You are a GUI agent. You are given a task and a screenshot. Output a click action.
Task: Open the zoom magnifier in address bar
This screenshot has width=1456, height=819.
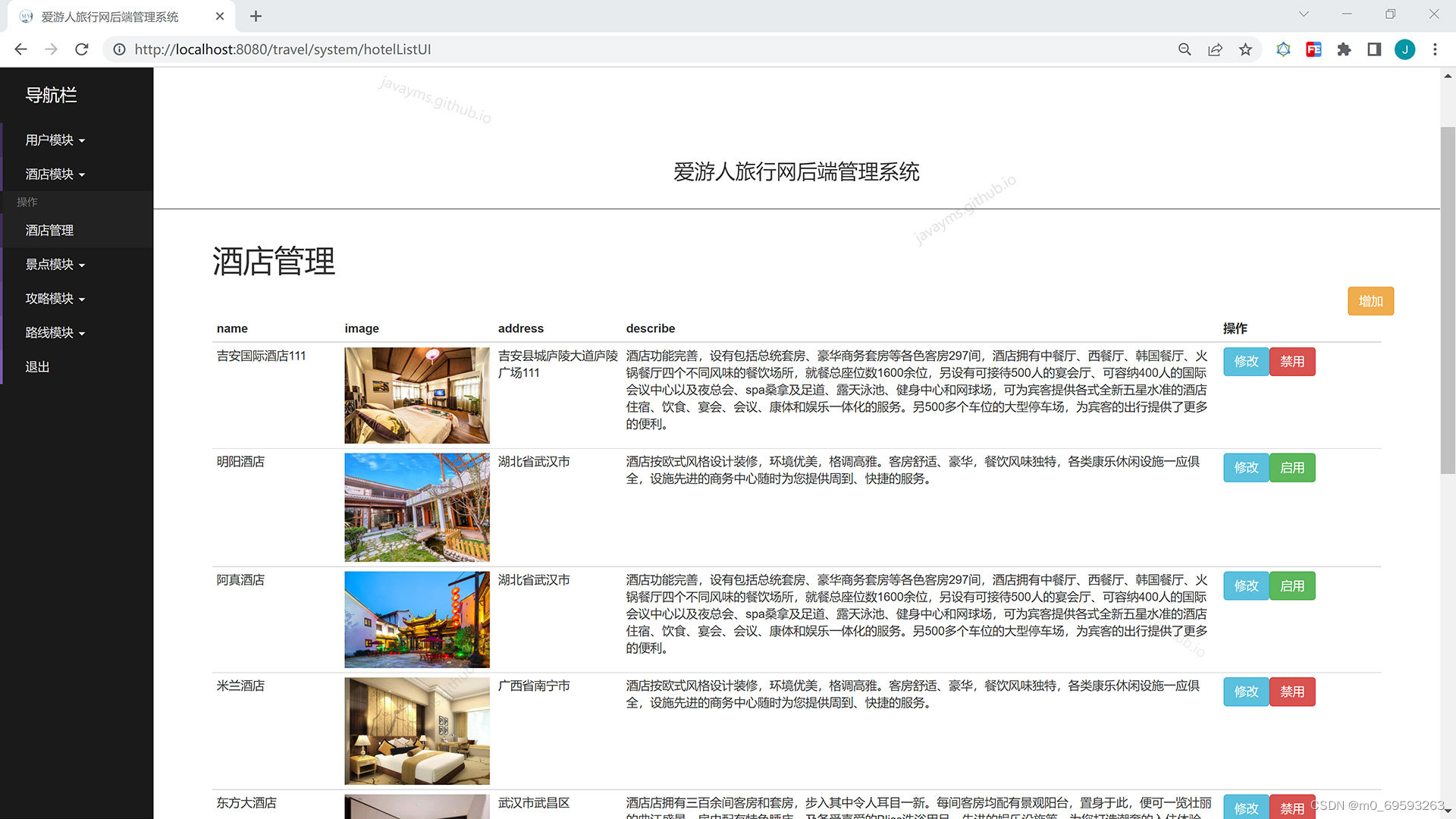click(x=1185, y=49)
